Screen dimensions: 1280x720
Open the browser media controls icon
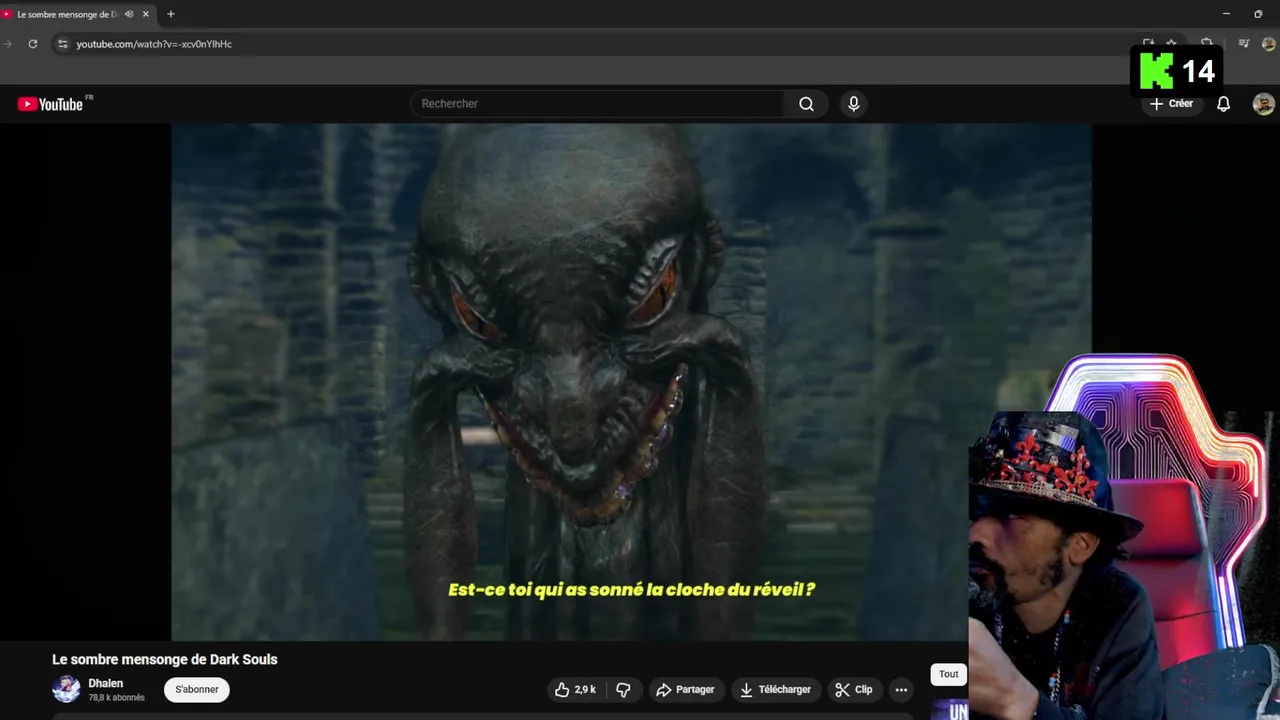pos(1244,44)
